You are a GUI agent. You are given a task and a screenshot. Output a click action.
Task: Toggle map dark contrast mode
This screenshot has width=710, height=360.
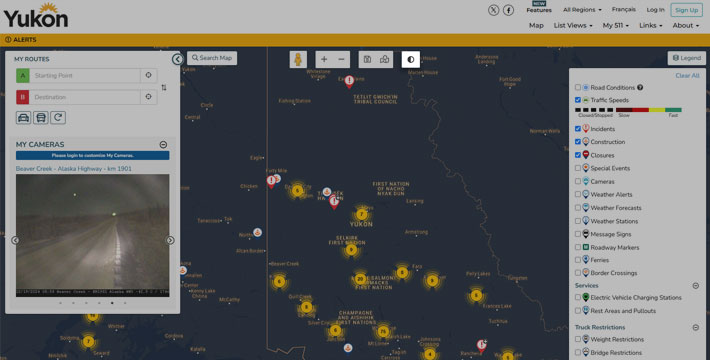(x=411, y=59)
